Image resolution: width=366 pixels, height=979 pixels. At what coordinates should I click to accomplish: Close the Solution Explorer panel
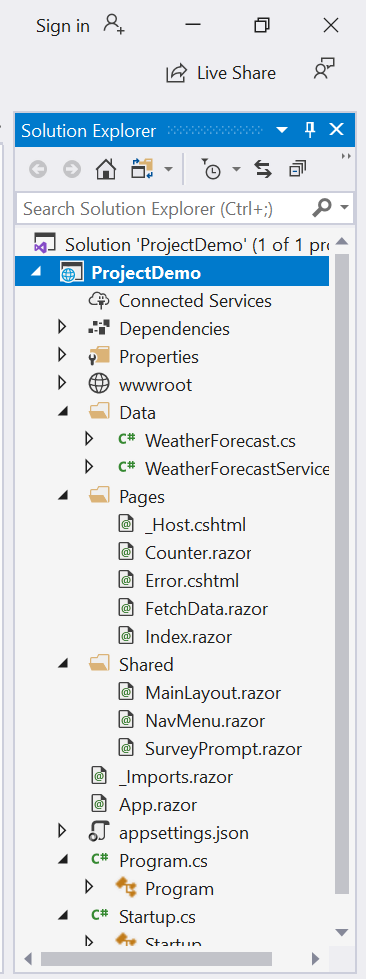click(x=337, y=130)
